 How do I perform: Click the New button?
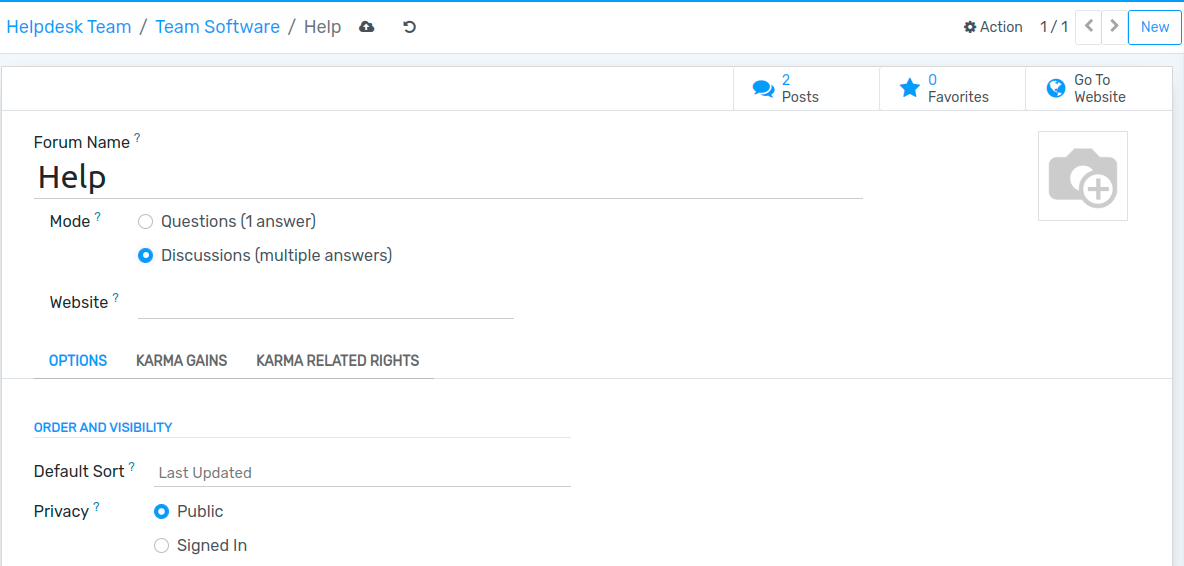[x=1155, y=27]
